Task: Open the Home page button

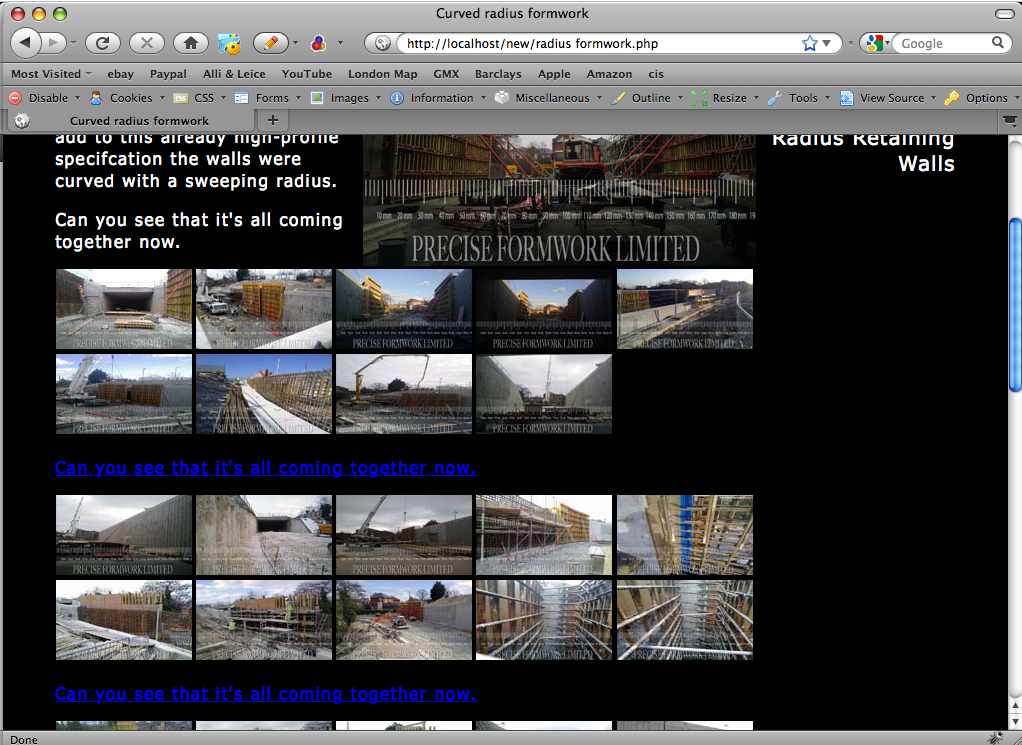Action: 190,43
